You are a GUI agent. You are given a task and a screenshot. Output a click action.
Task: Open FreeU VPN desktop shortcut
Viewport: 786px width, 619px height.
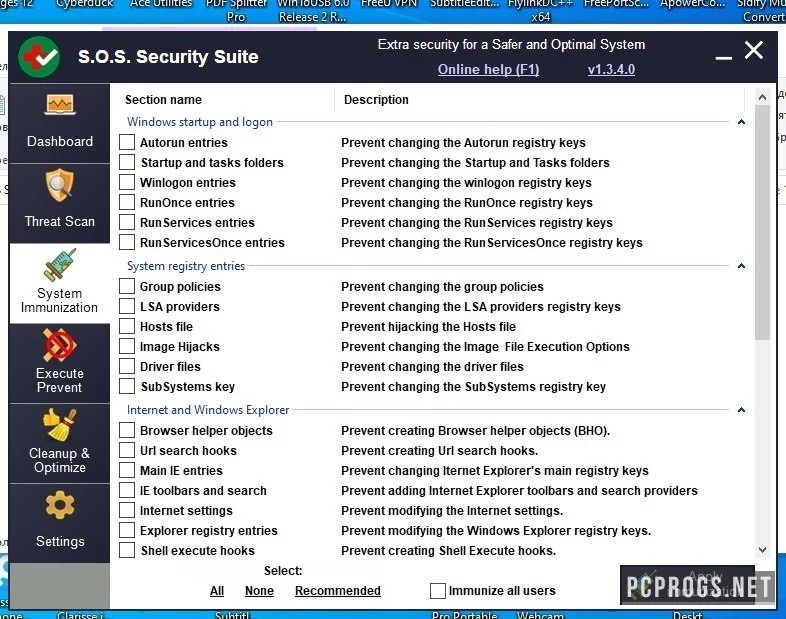[x=388, y=4]
